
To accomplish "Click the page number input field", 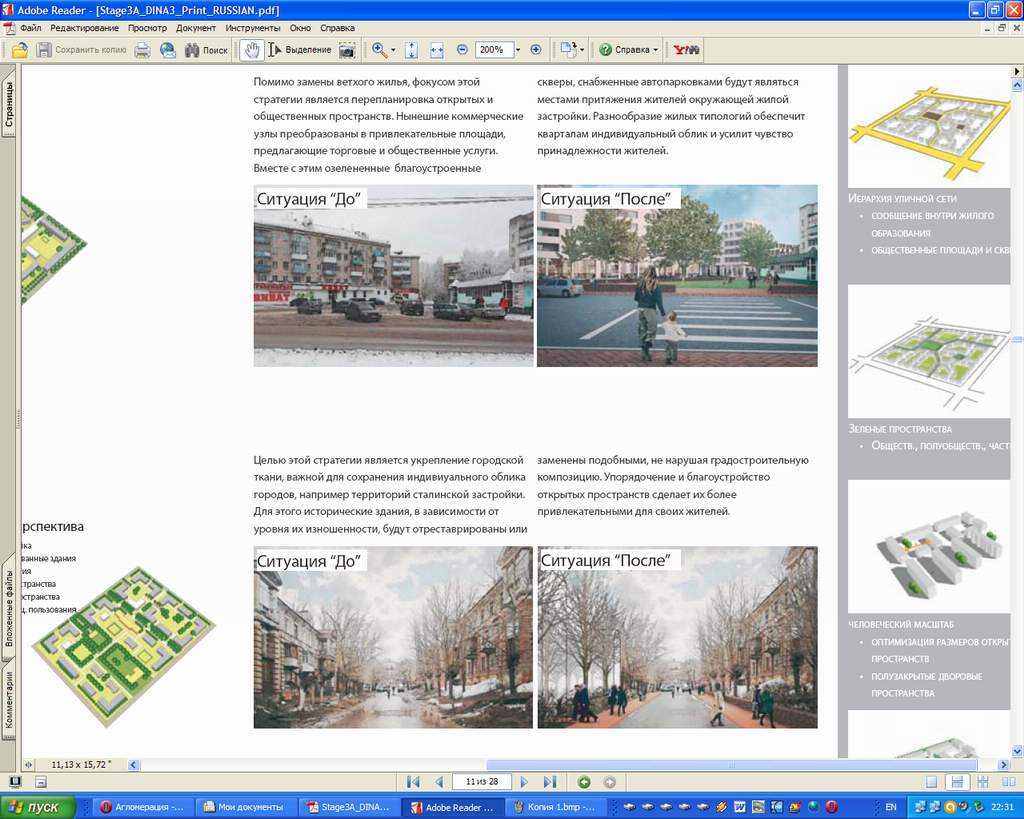I will pos(481,782).
